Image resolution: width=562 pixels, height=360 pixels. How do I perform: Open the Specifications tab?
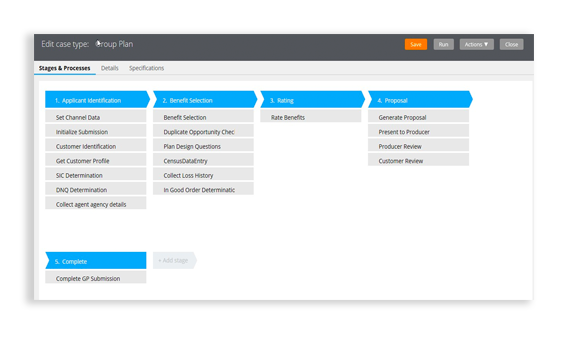(147, 68)
